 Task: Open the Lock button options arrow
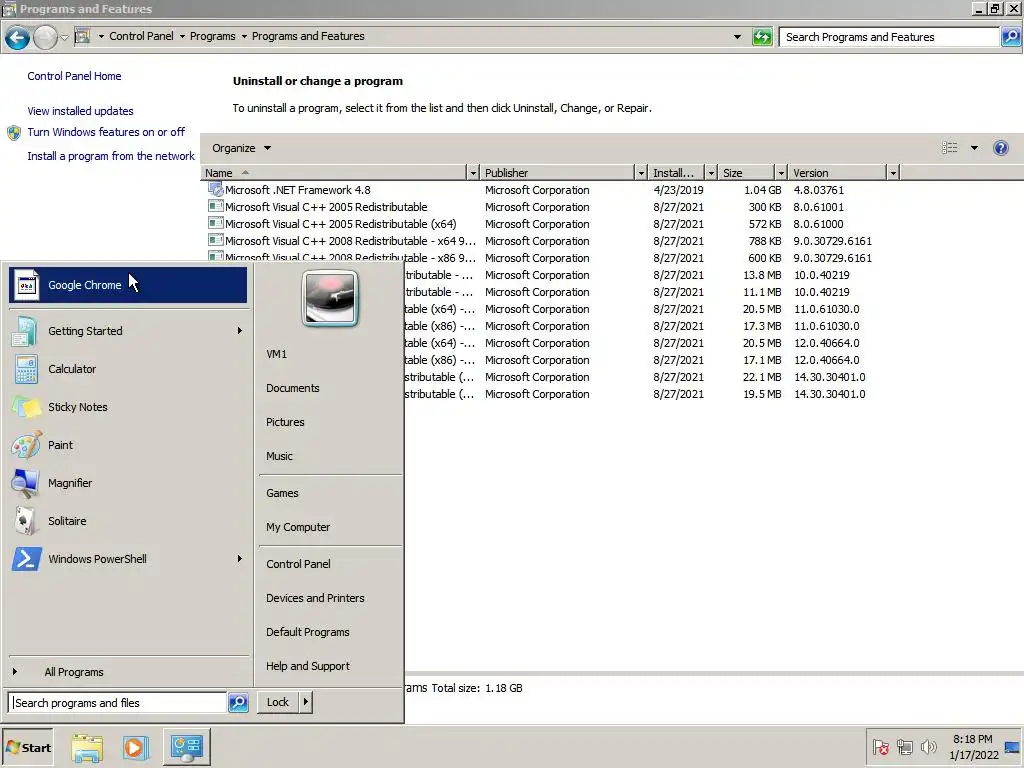pos(306,703)
